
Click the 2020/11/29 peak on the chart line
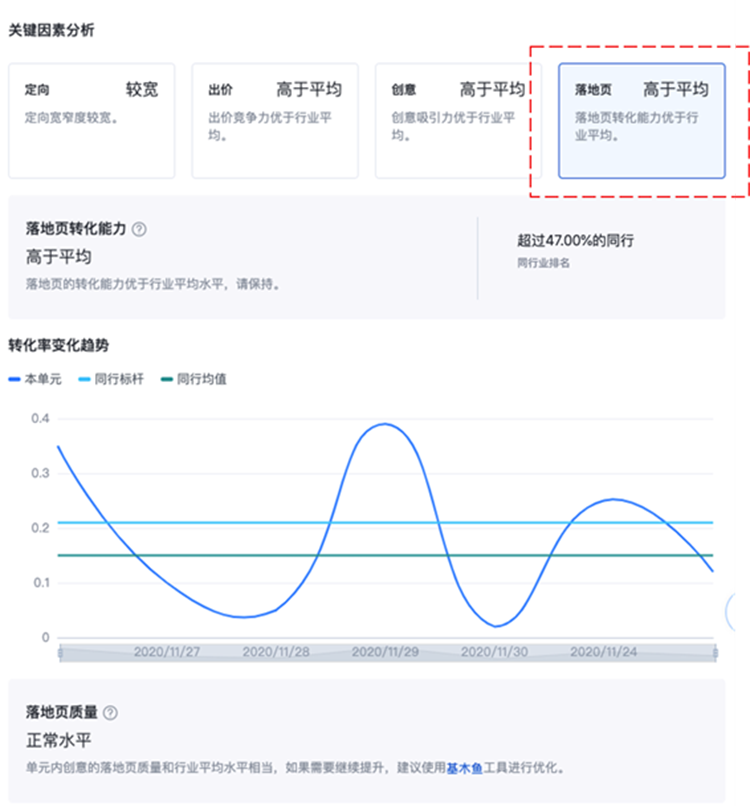click(x=386, y=424)
